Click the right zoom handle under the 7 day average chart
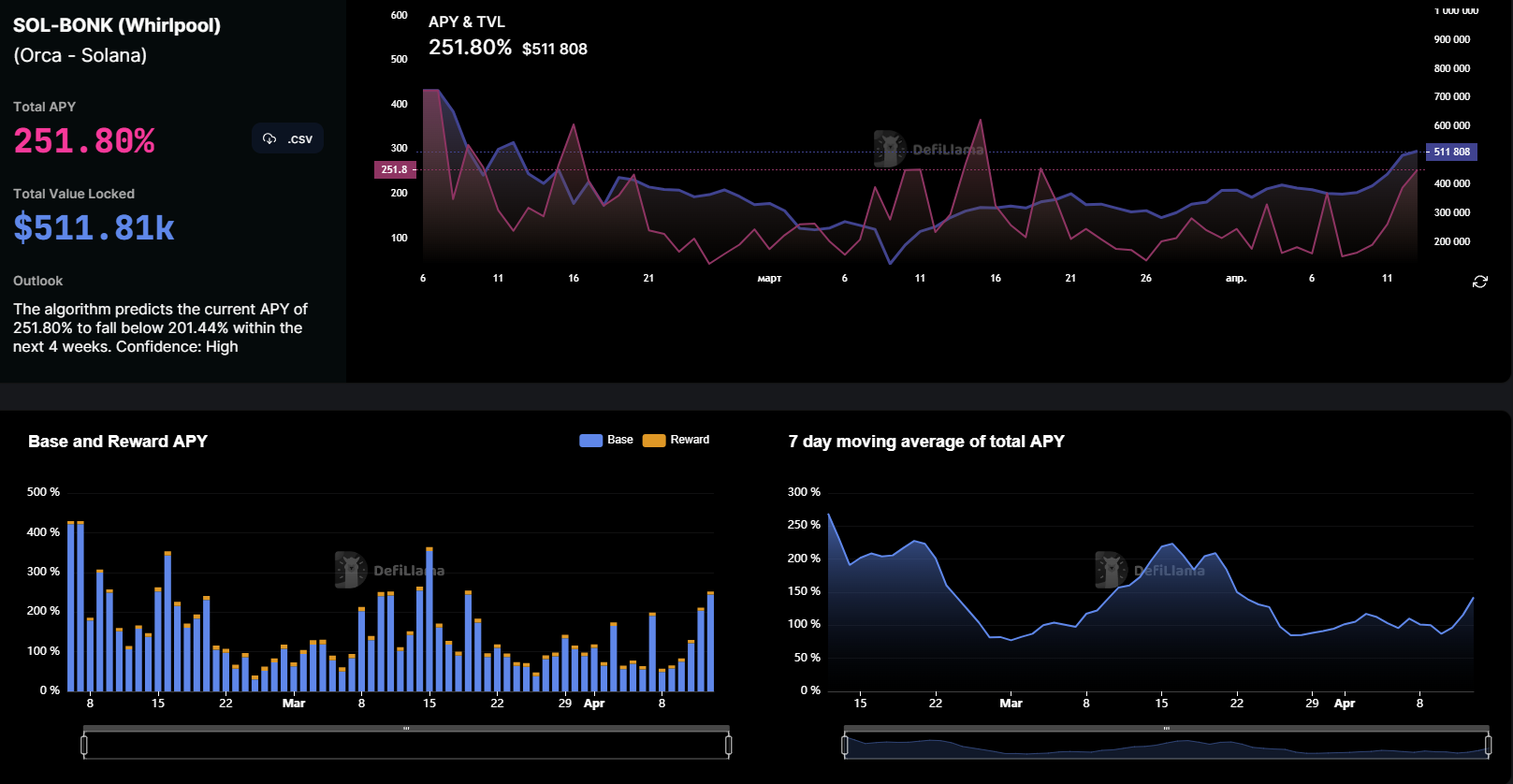This screenshot has height=784, width=1513. [x=1489, y=745]
